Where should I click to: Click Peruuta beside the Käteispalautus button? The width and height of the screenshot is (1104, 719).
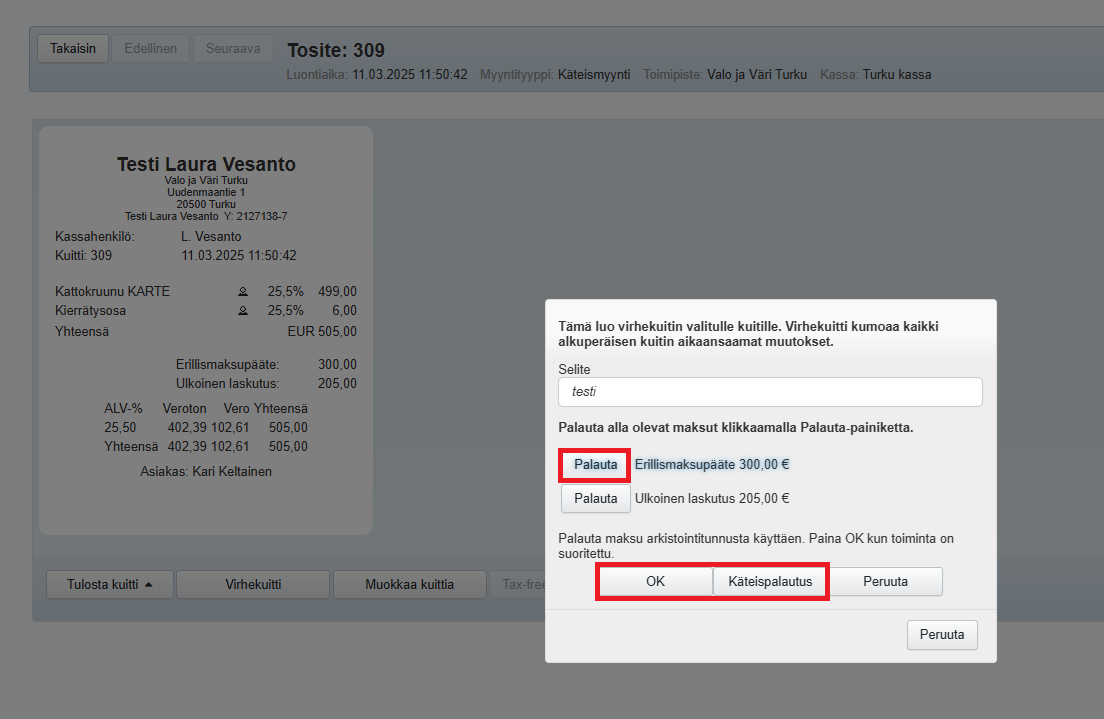click(x=885, y=581)
